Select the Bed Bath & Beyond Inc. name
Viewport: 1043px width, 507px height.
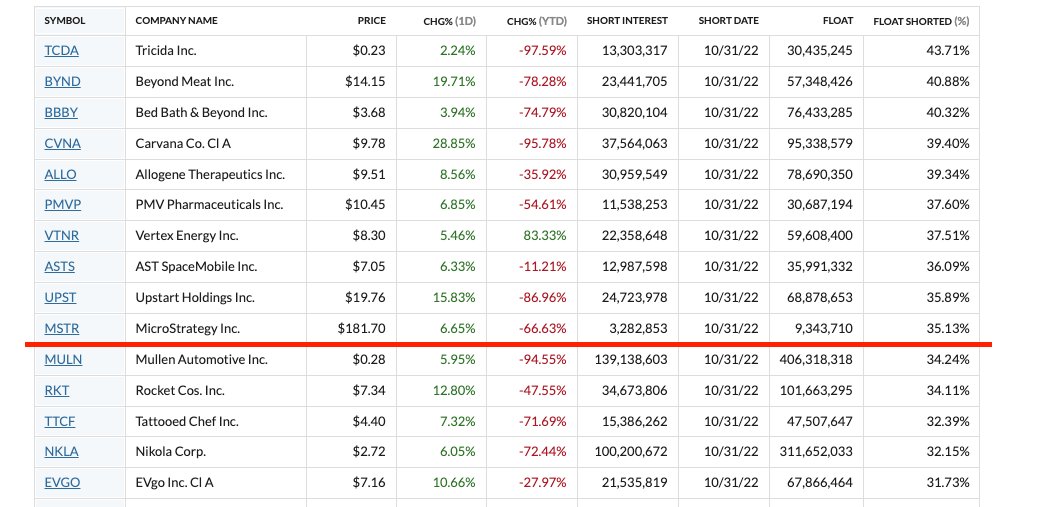tap(202, 112)
